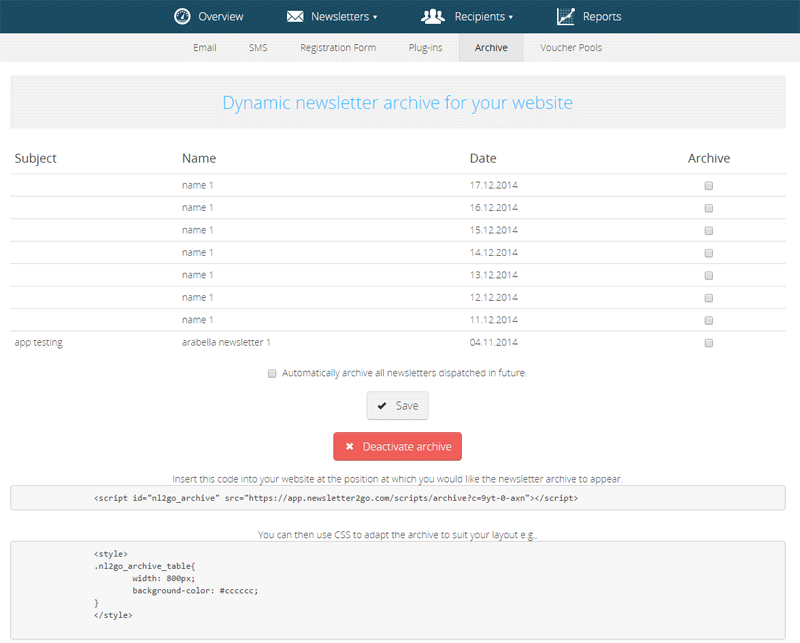Toggle Archive checkbox for 12.12.2014

point(709,298)
